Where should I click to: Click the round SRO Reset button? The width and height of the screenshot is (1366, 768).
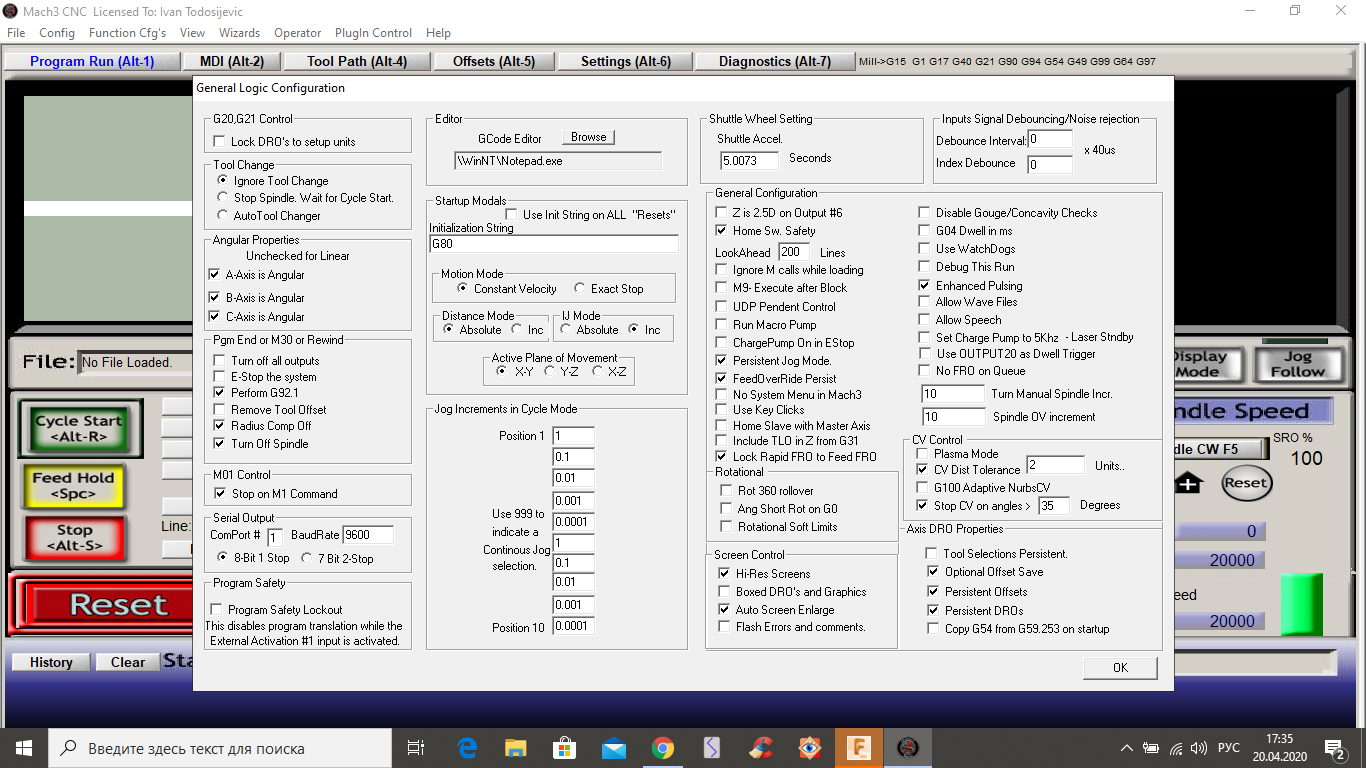click(x=1246, y=482)
